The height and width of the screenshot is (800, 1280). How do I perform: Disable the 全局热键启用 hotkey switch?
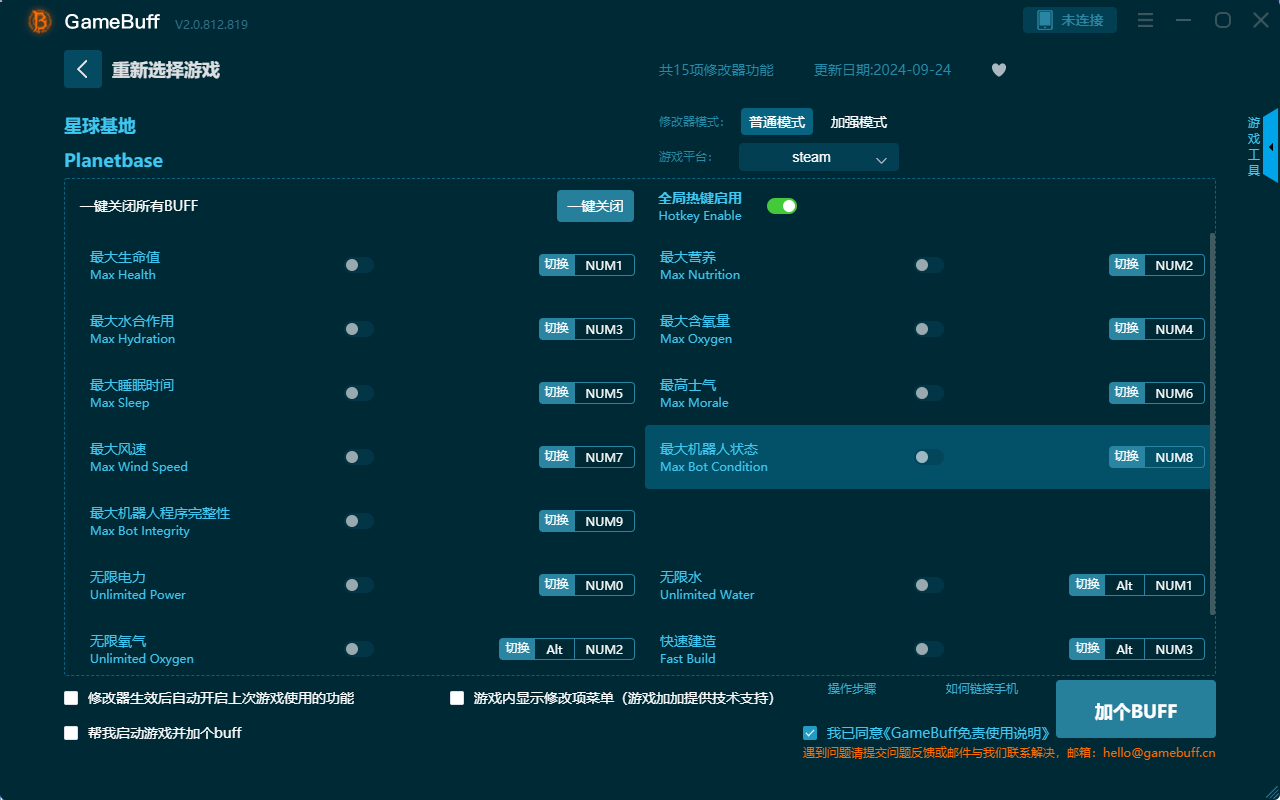[781, 205]
